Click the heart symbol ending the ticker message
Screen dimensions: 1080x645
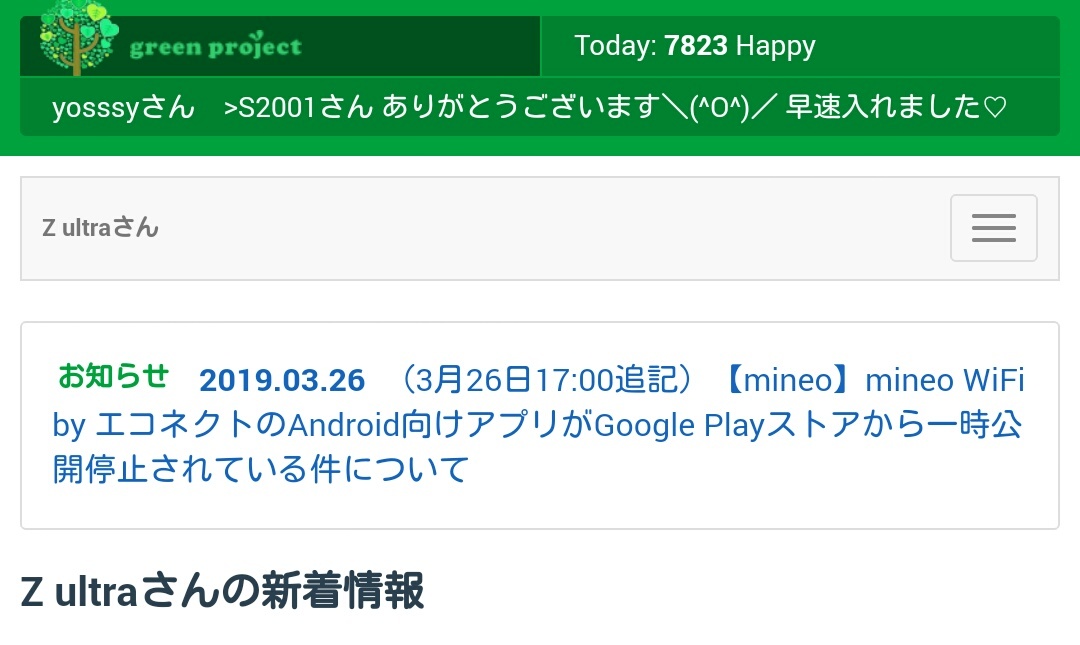tap(995, 107)
